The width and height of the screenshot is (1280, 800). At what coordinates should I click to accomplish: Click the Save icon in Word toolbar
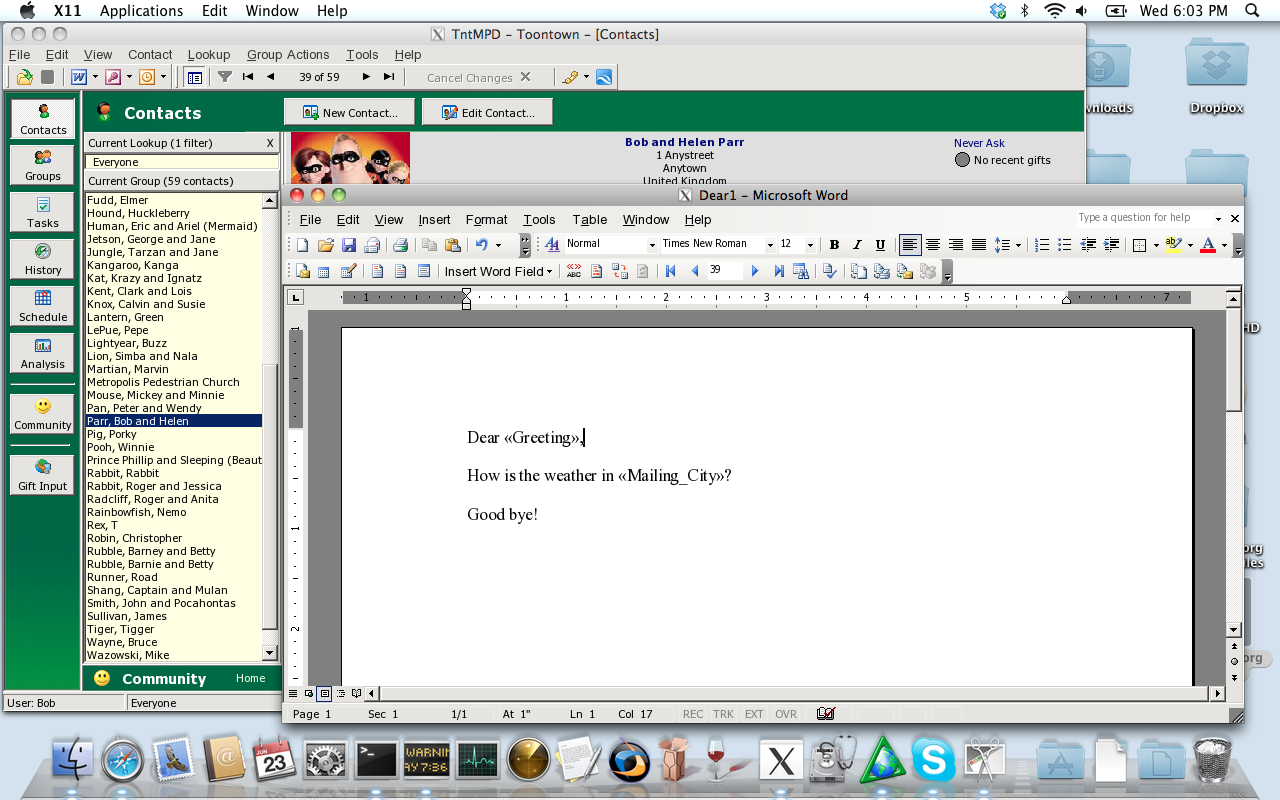tap(349, 245)
